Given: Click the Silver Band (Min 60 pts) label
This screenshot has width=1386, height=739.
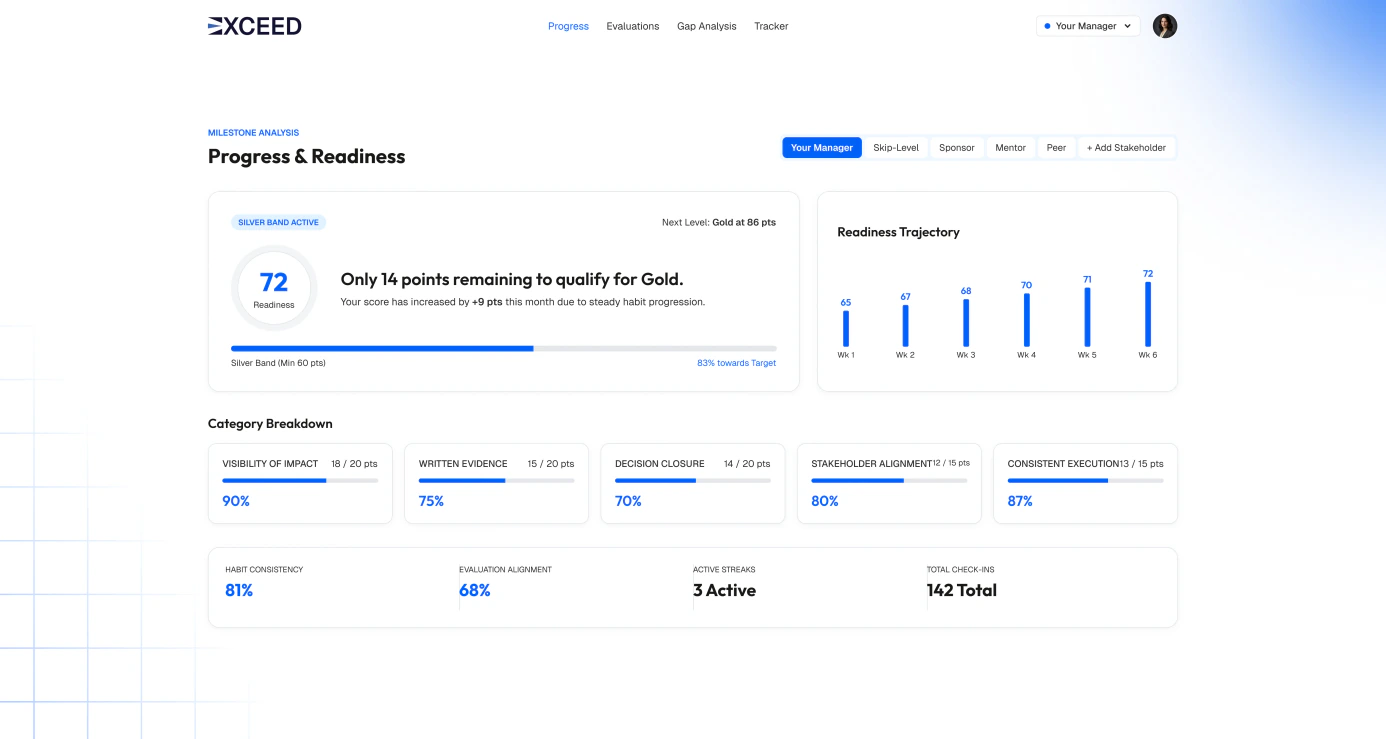Looking at the screenshot, I should point(278,363).
